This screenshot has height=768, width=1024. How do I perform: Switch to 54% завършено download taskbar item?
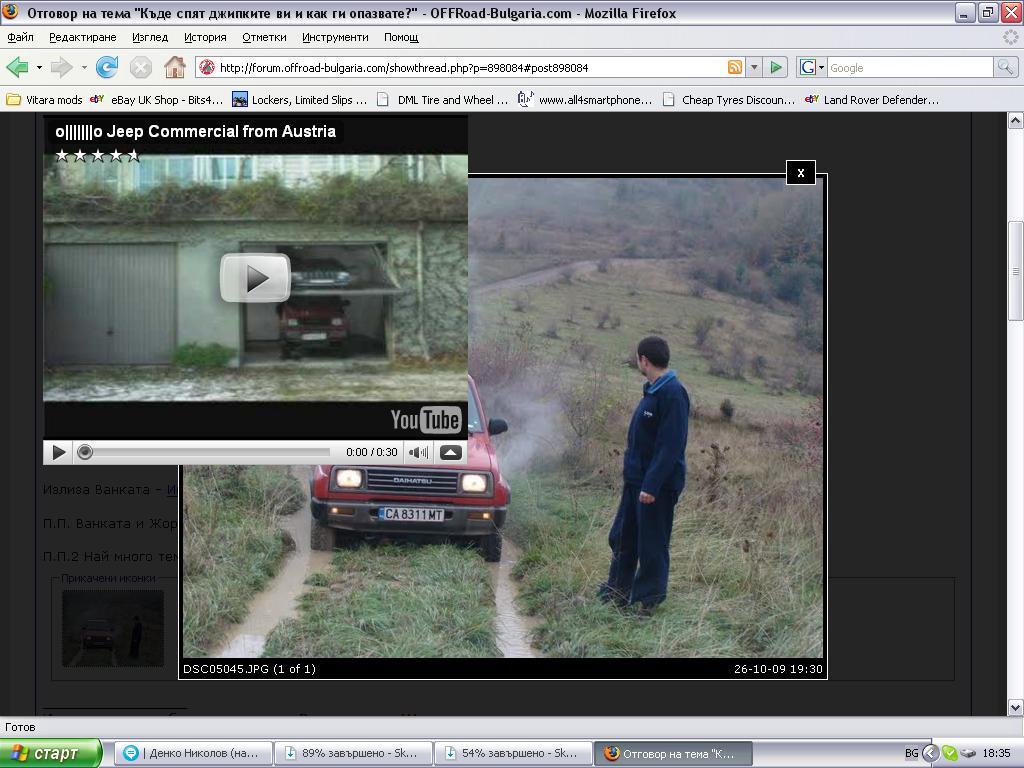click(x=513, y=754)
